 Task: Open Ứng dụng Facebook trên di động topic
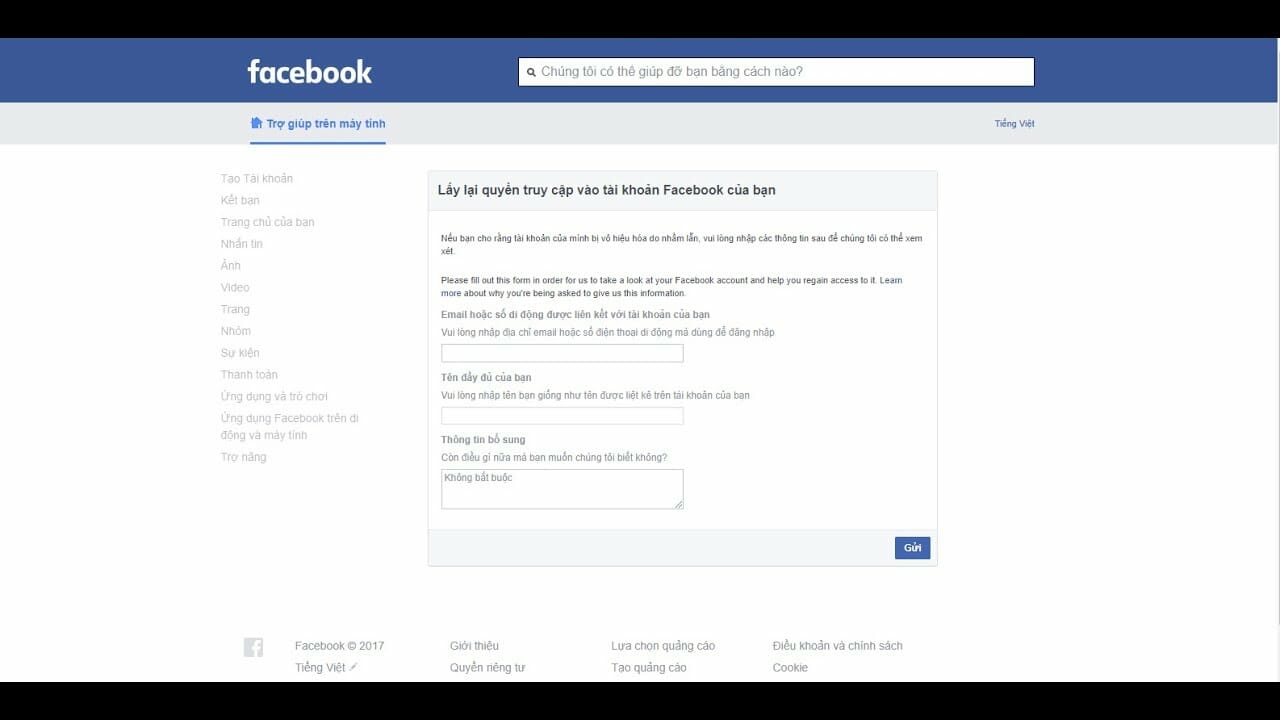[289, 427]
